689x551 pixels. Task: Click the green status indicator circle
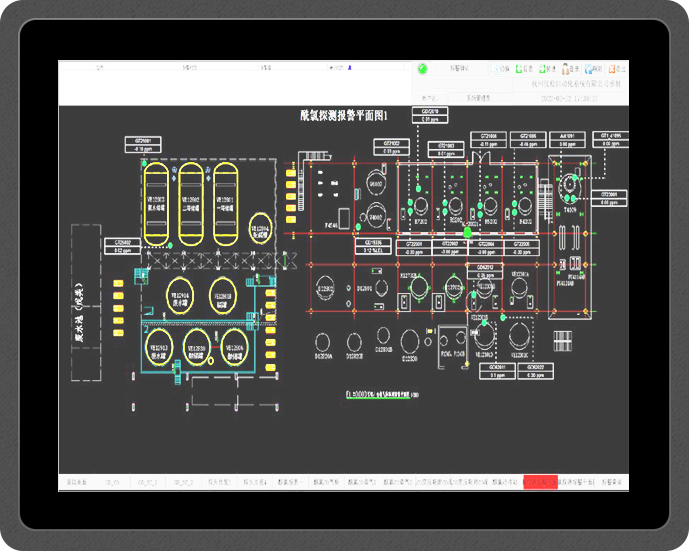(422, 69)
